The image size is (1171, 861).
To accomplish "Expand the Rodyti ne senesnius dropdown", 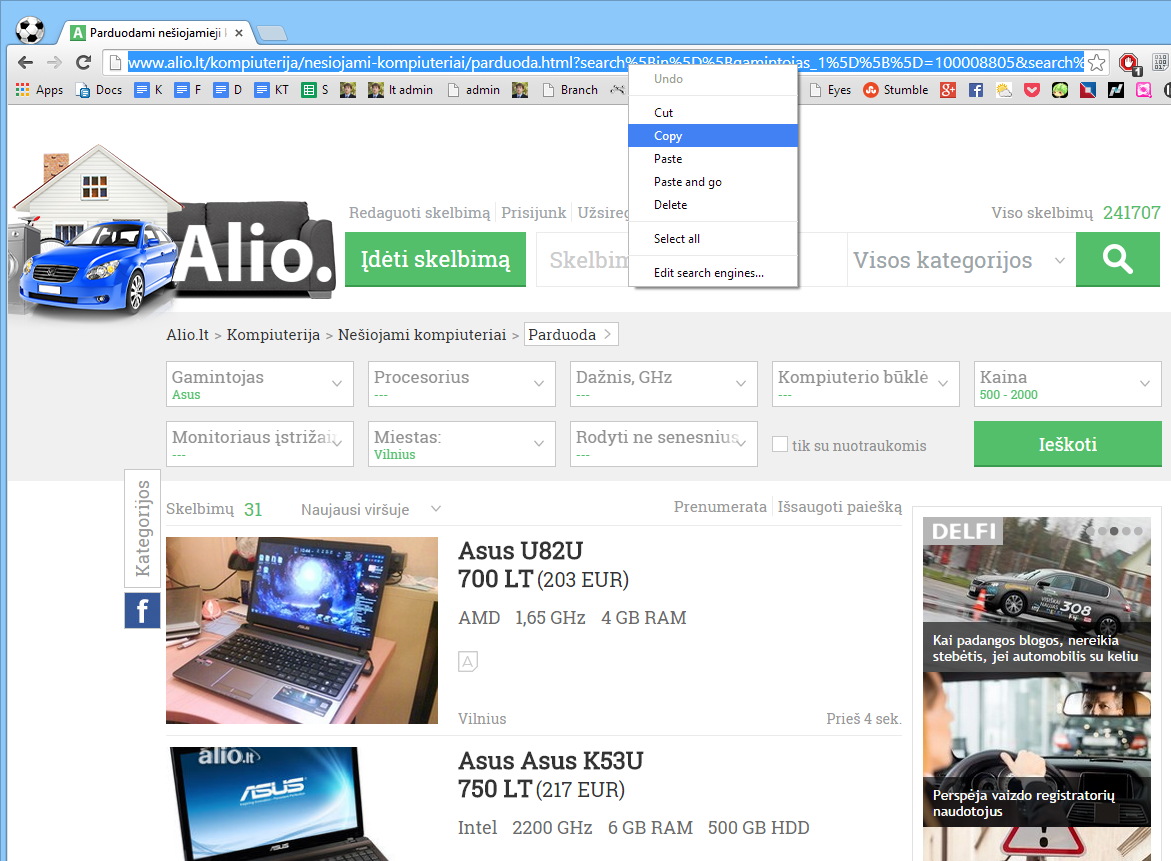I will tap(663, 444).
